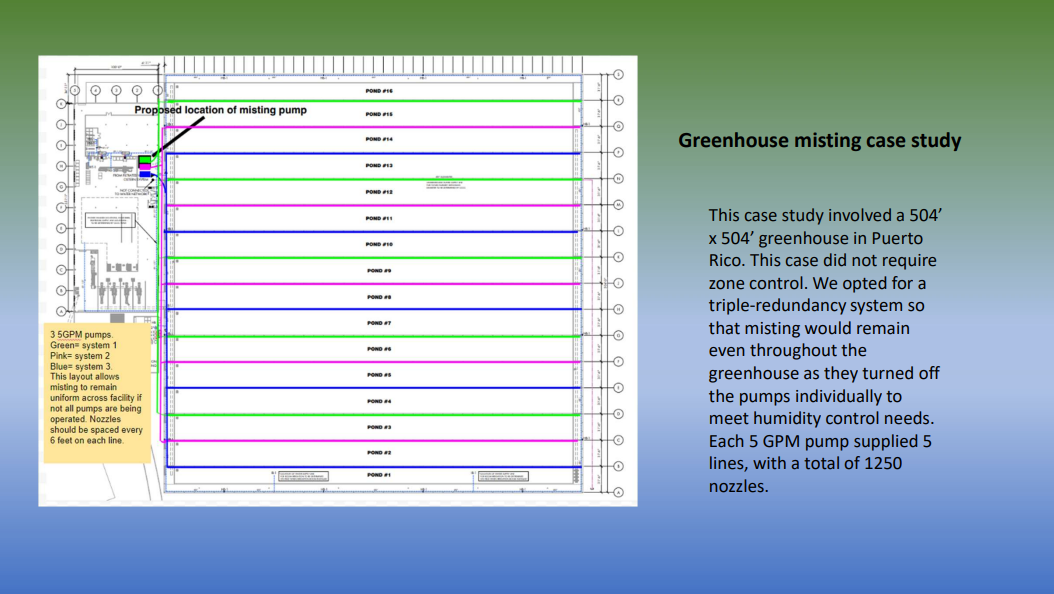Click 'This case study involved a 504’' line
The height and width of the screenshot is (594, 1054).
pos(825,216)
